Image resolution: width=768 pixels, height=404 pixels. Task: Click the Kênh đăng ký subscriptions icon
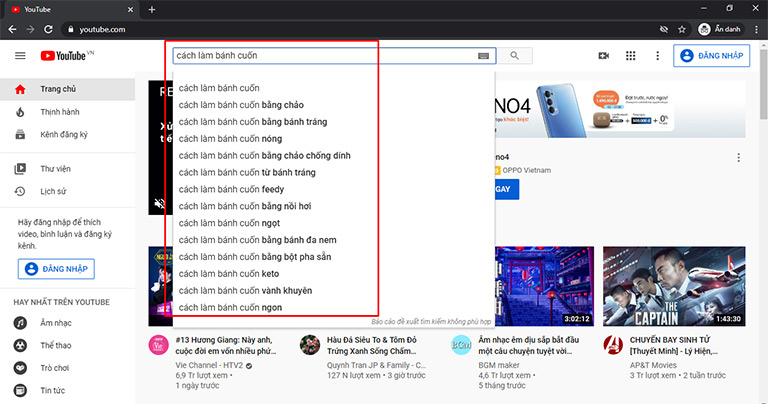pyautogui.click(x=20, y=135)
